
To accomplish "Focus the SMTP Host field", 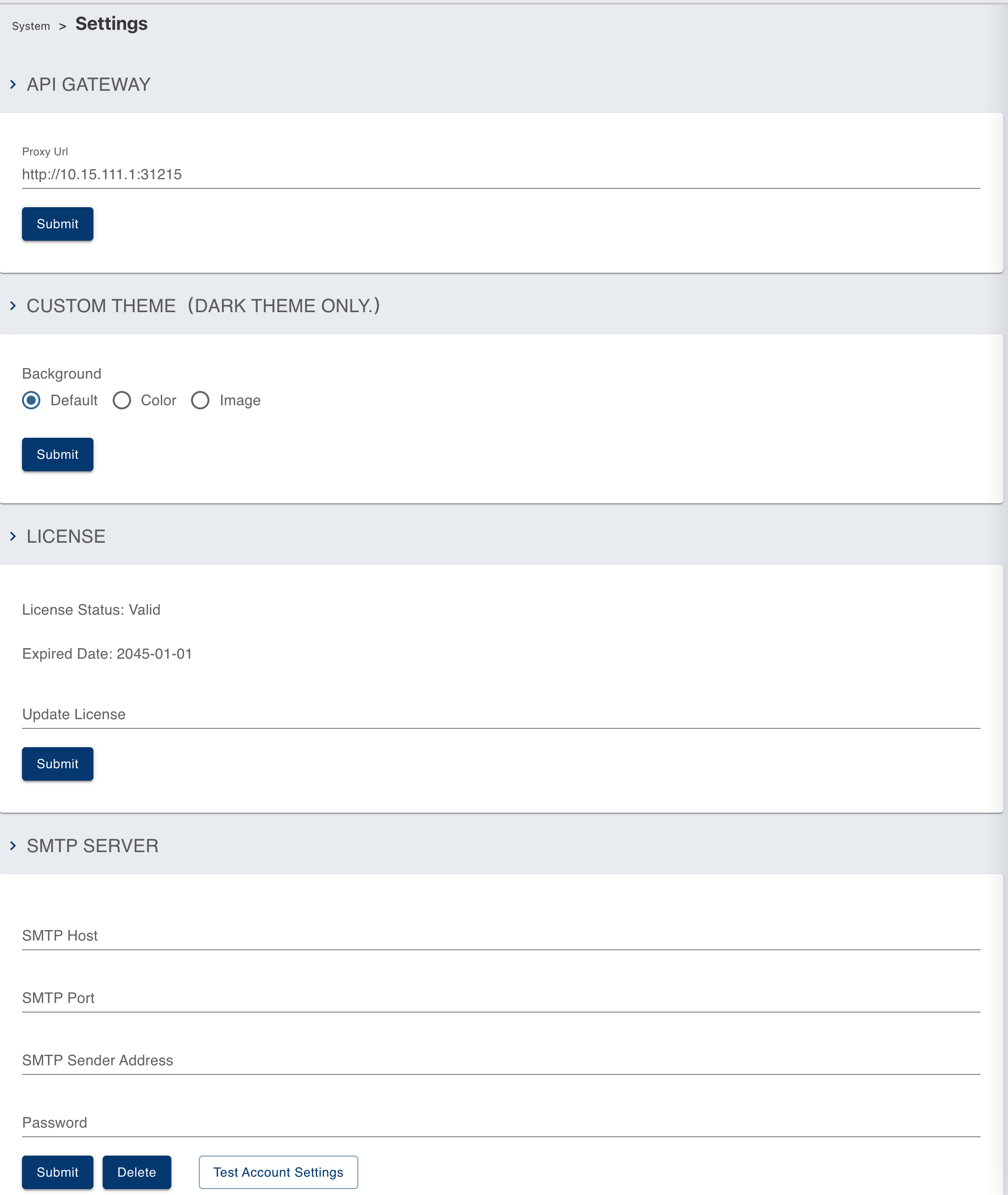I will [501, 936].
